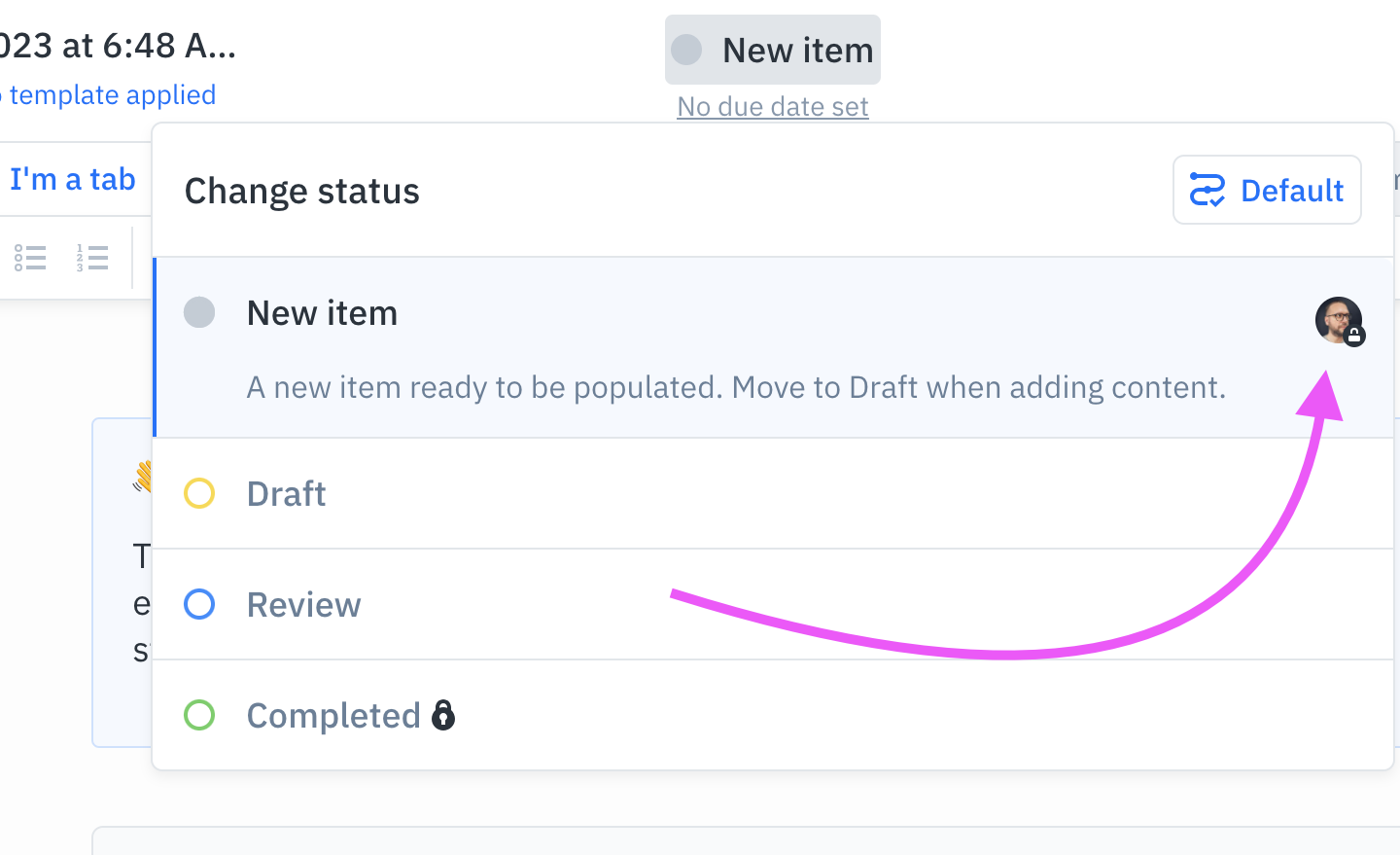1400x855 pixels.
Task: Click the user avatar on New item
Action: tap(1336, 318)
